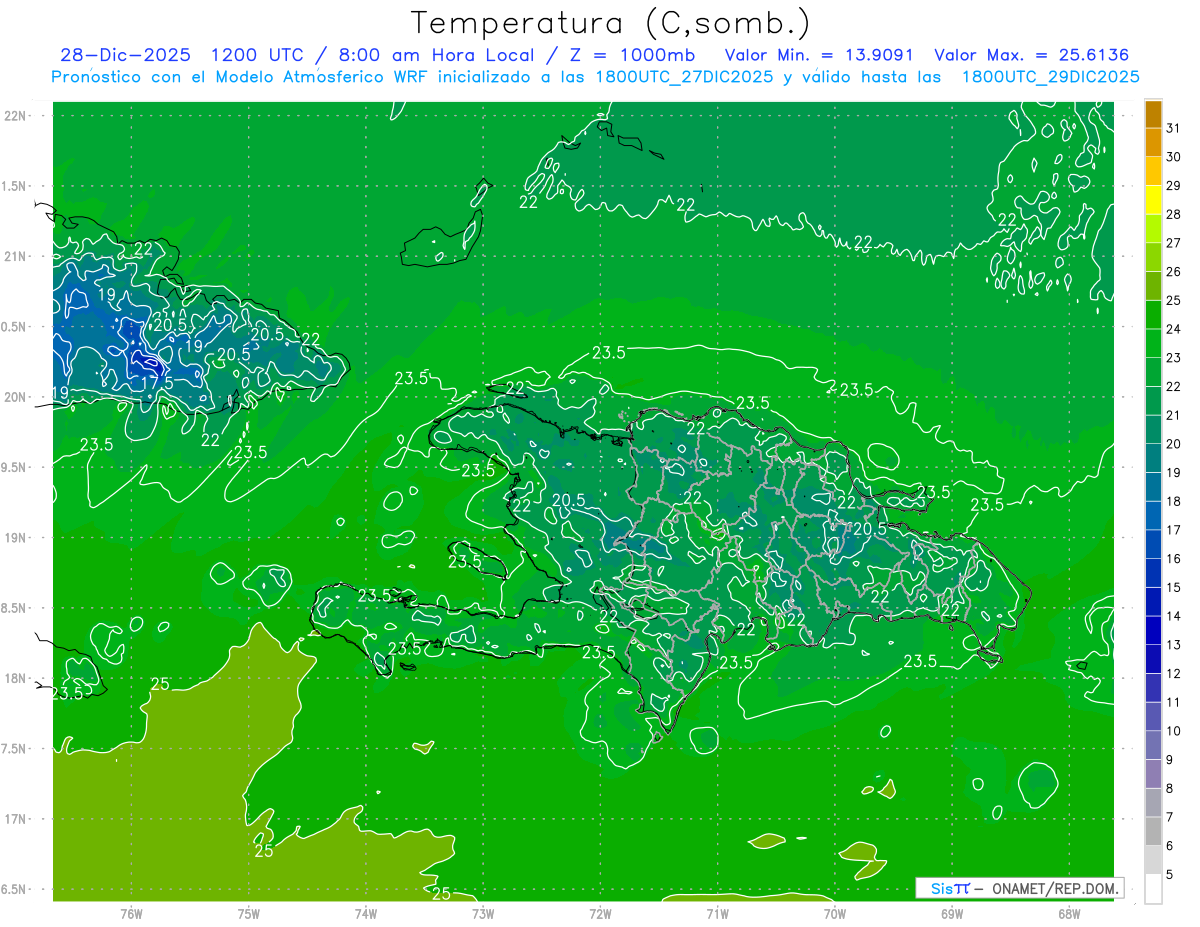Image resolution: width=1200 pixels, height=927 pixels.
Task: Click the '73W' longitude axis label
Action: [x=483, y=914]
